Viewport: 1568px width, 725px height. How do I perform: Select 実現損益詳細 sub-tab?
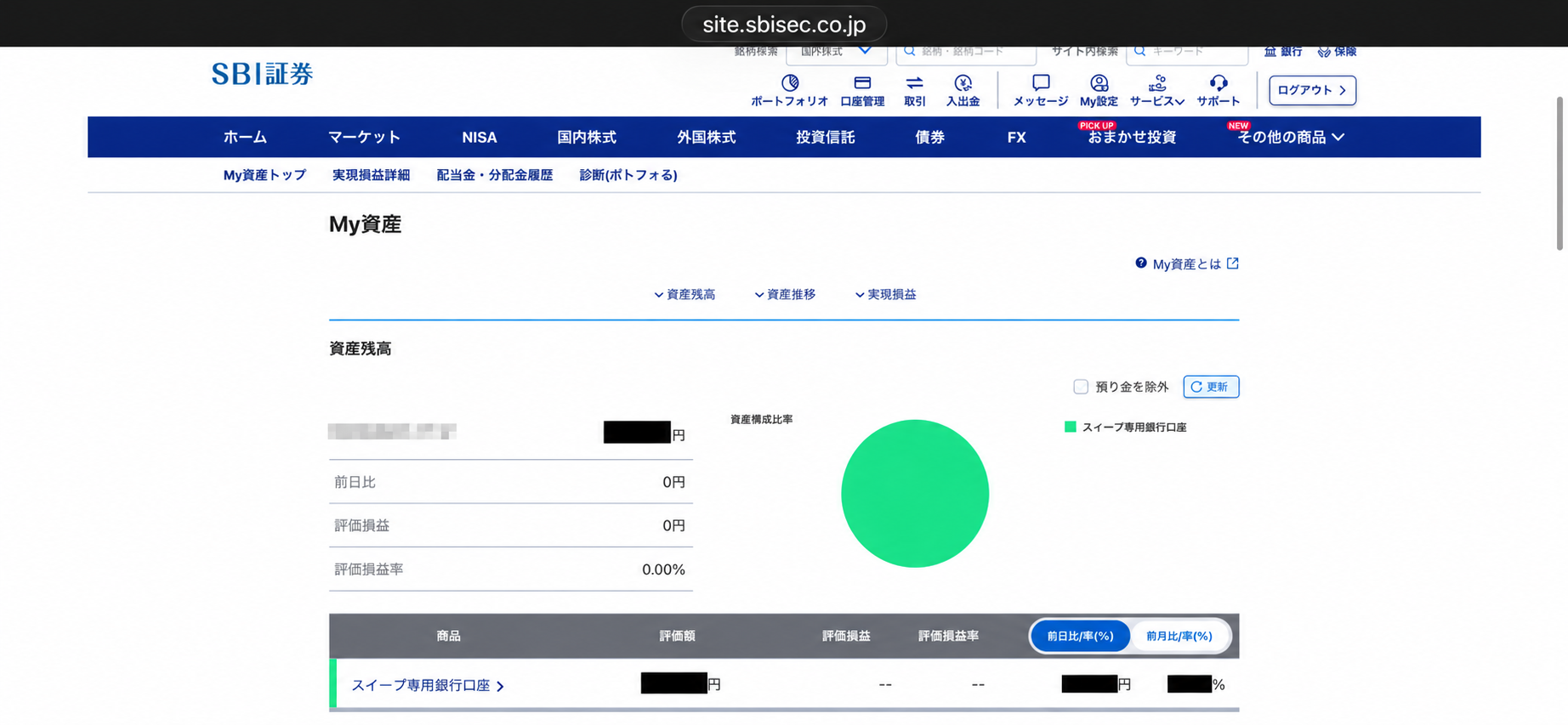tap(371, 175)
